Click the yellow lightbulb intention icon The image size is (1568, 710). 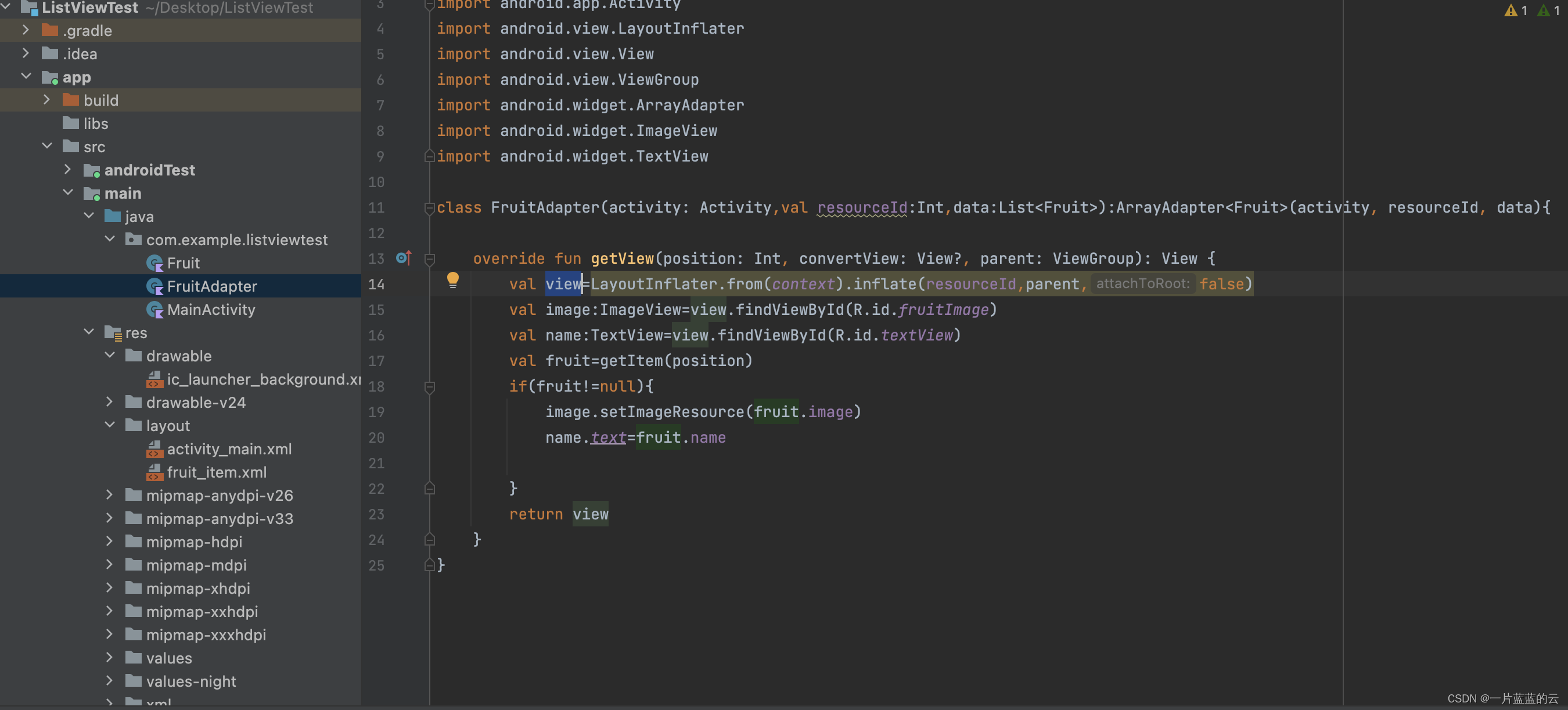tap(452, 279)
